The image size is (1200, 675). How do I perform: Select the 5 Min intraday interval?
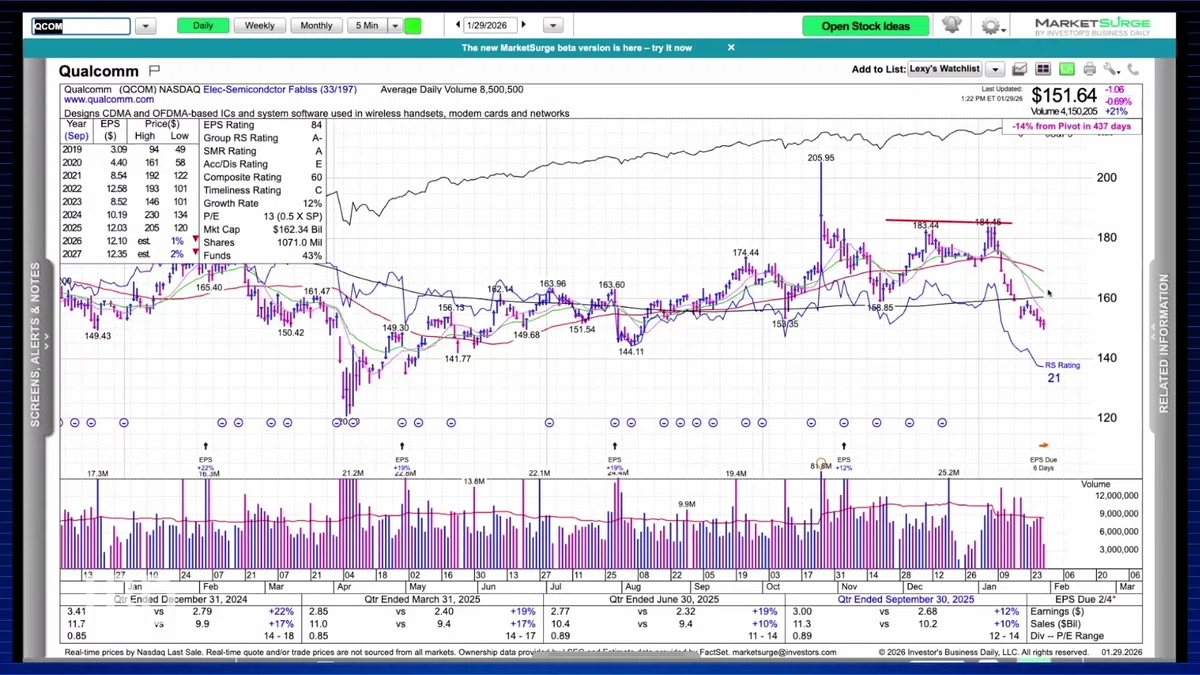click(366, 26)
